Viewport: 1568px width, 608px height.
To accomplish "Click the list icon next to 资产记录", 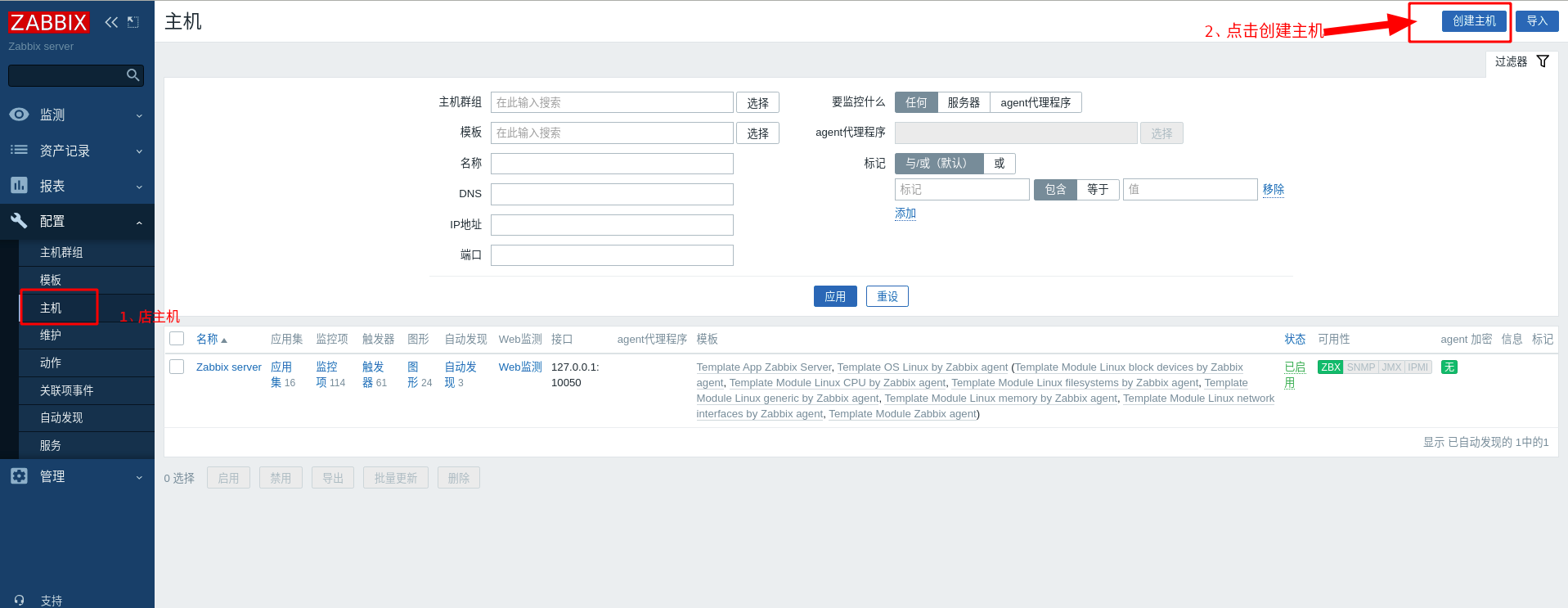I will click(x=19, y=150).
